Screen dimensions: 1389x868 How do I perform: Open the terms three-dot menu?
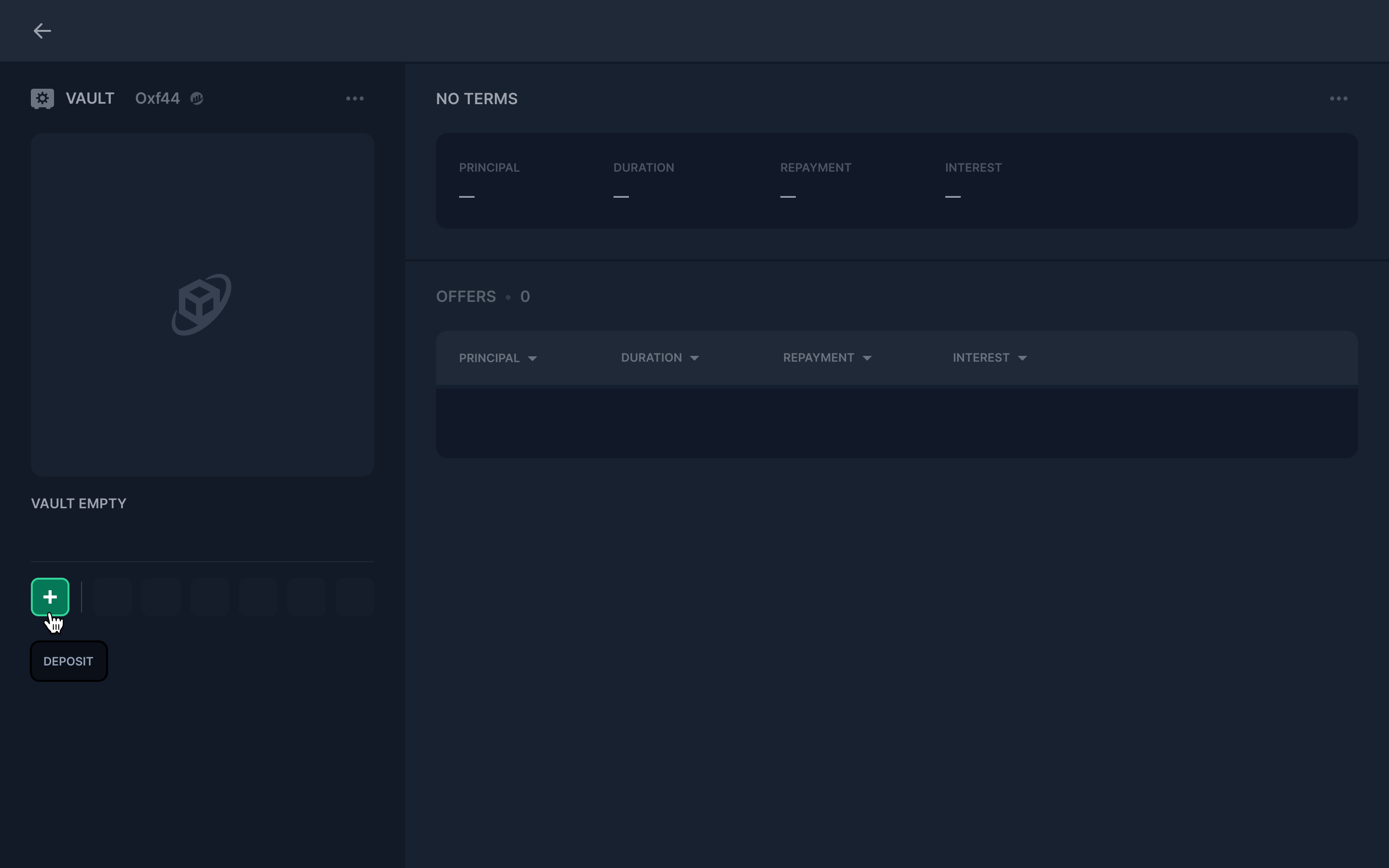pyautogui.click(x=1338, y=99)
